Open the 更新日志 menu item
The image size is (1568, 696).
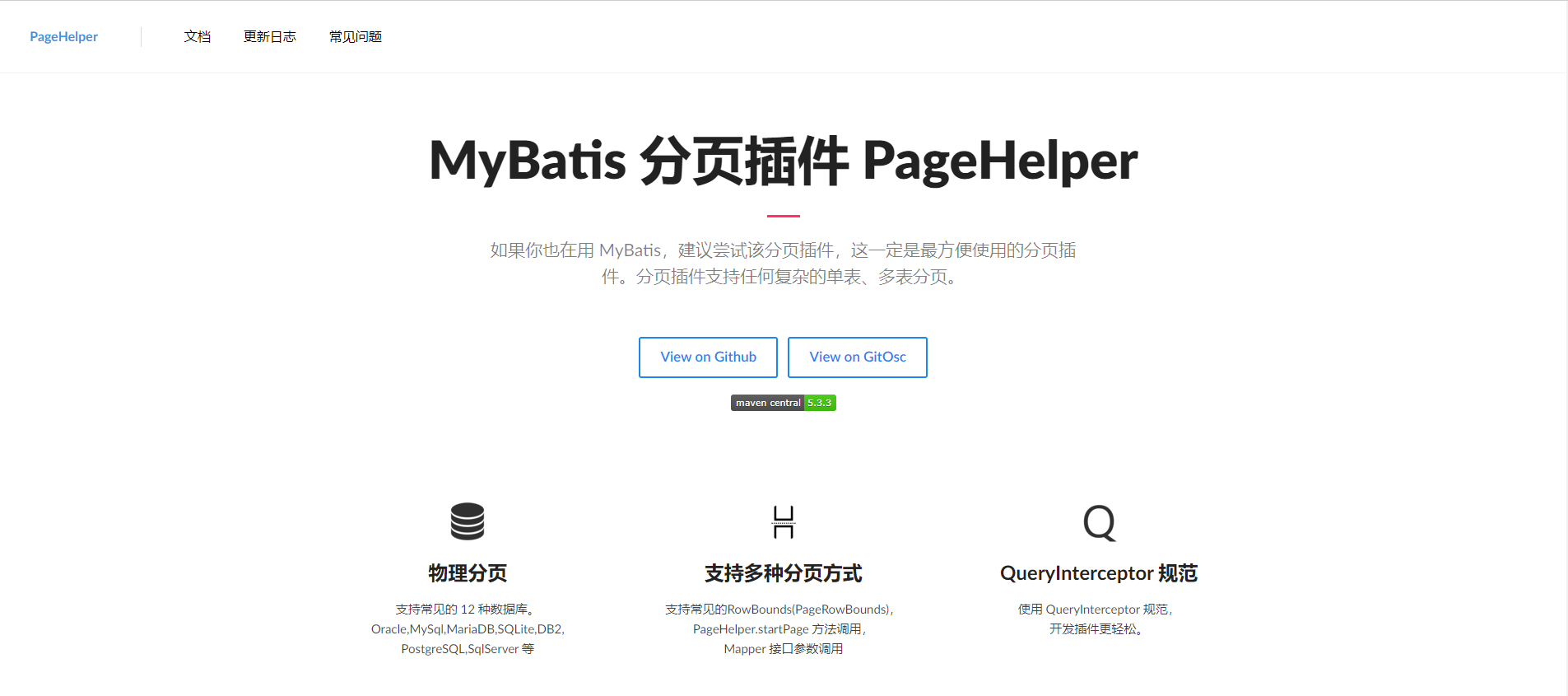coord(270,36)
